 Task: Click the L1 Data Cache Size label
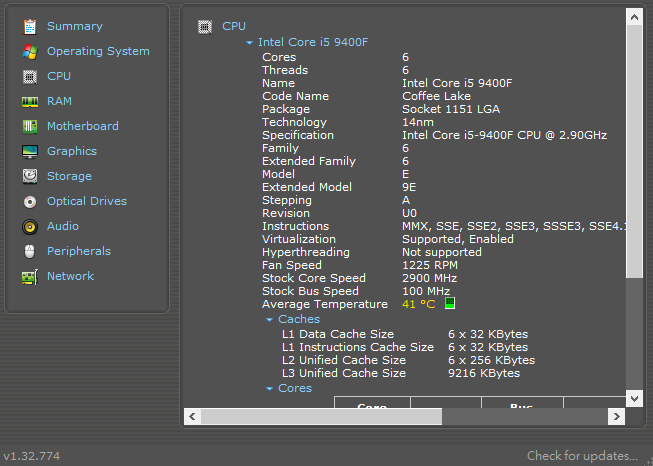click(337, 334)
